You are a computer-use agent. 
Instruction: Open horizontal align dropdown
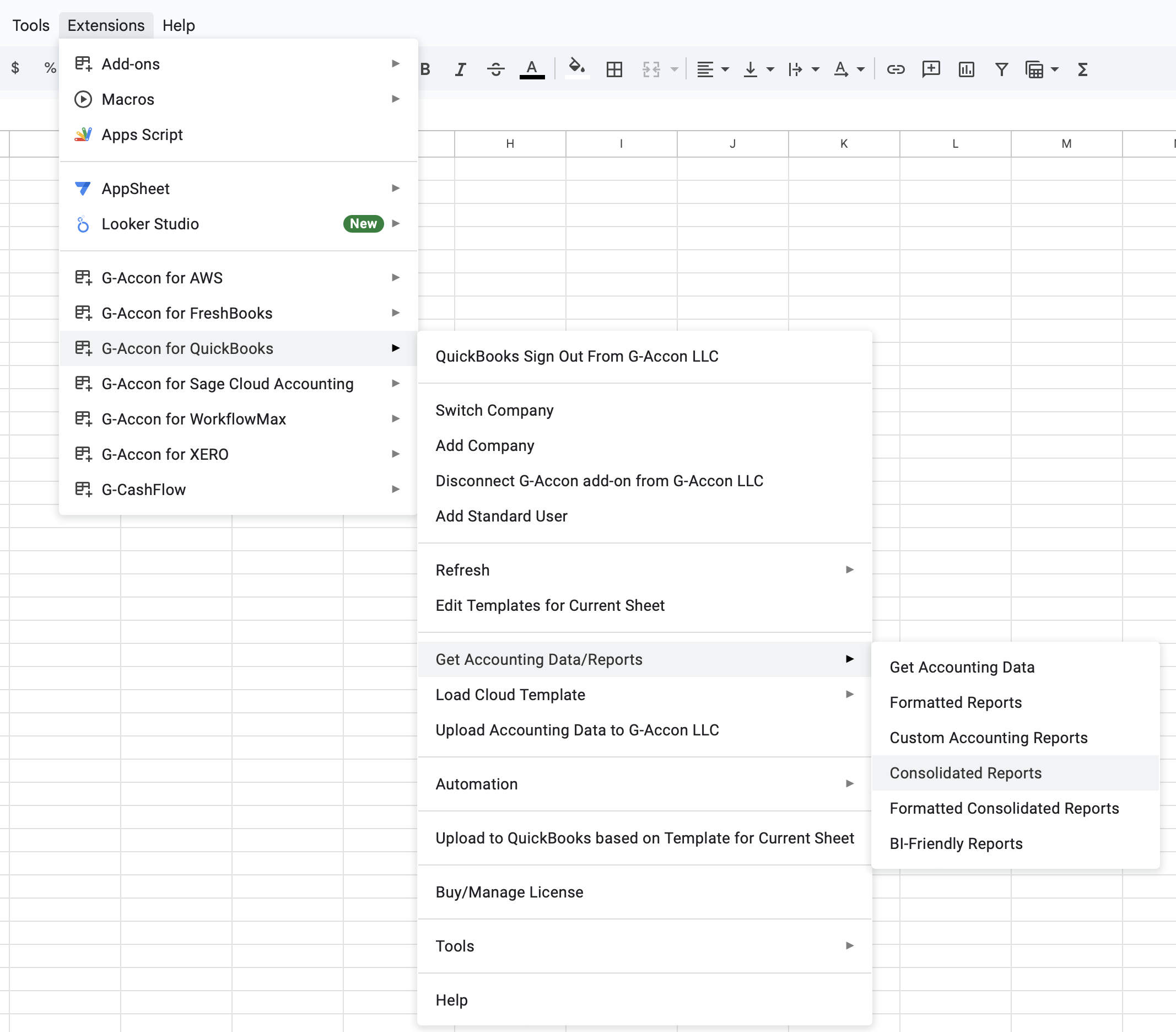tap(713, 69)
